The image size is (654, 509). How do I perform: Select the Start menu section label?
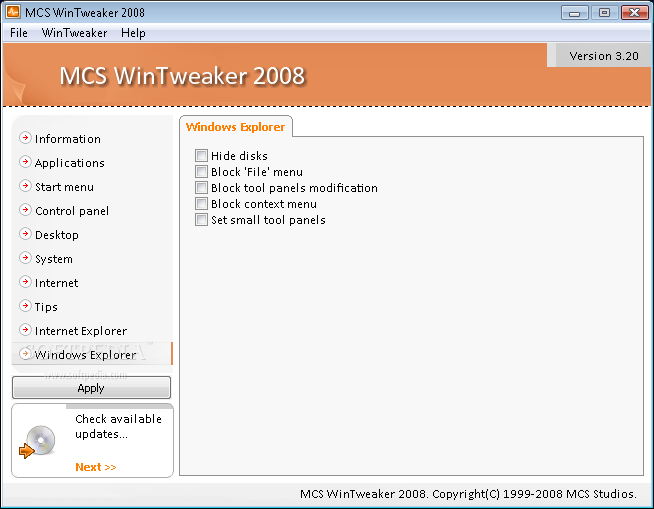pos(64,187)
